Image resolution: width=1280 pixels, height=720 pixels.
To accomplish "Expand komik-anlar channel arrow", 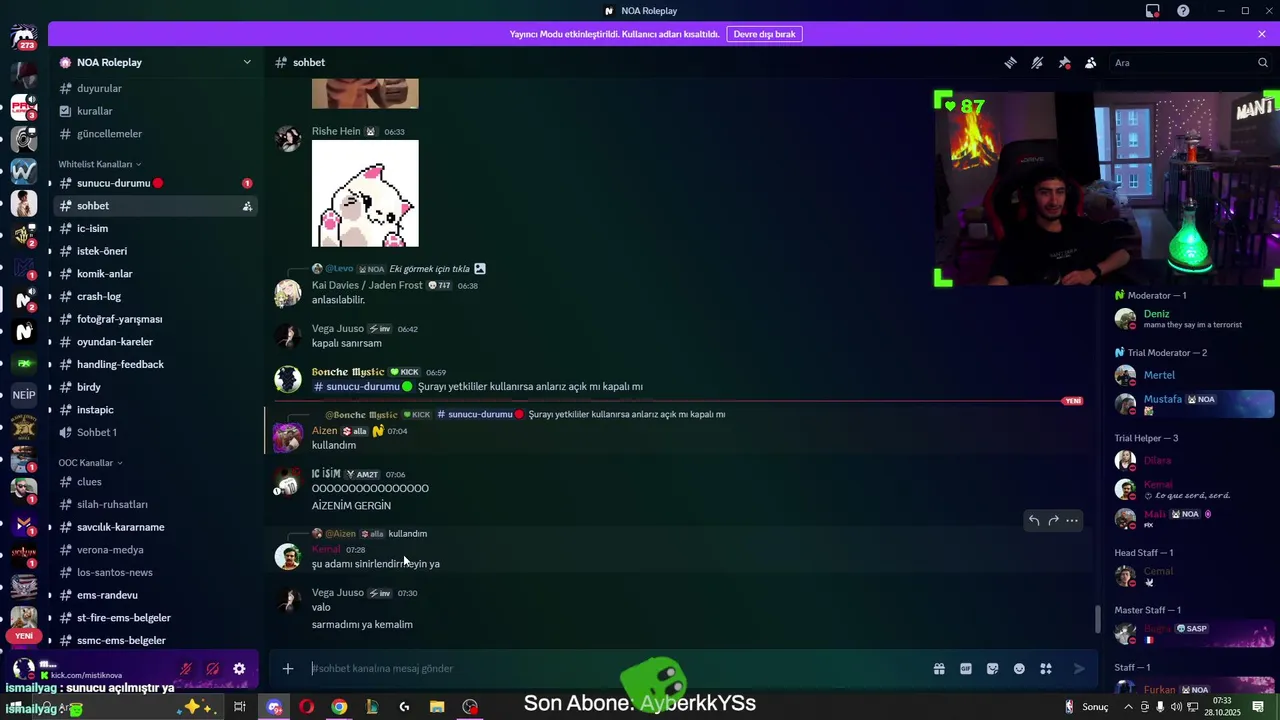I will 50,274.
